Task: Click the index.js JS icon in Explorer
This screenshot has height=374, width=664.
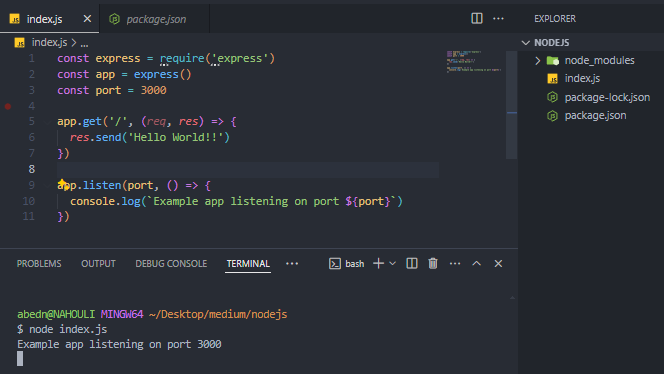Action: tap(552, 79)
